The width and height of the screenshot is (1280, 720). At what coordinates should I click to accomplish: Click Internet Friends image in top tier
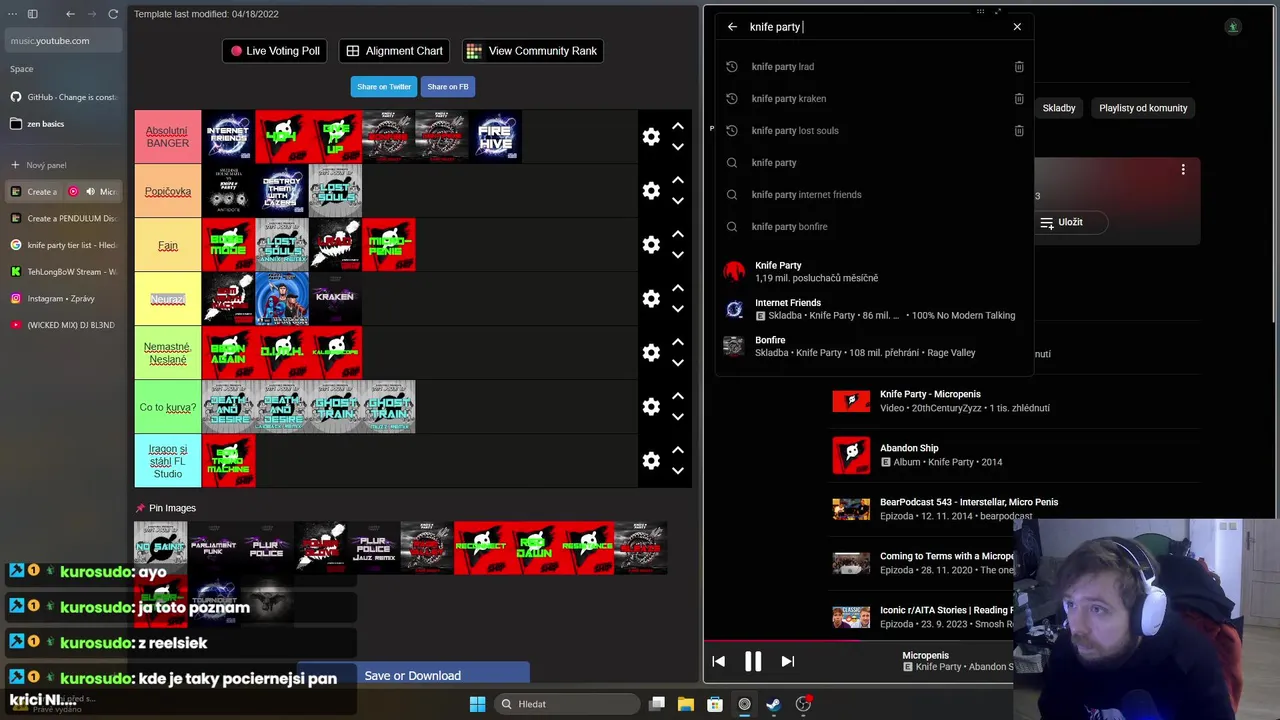228,137
